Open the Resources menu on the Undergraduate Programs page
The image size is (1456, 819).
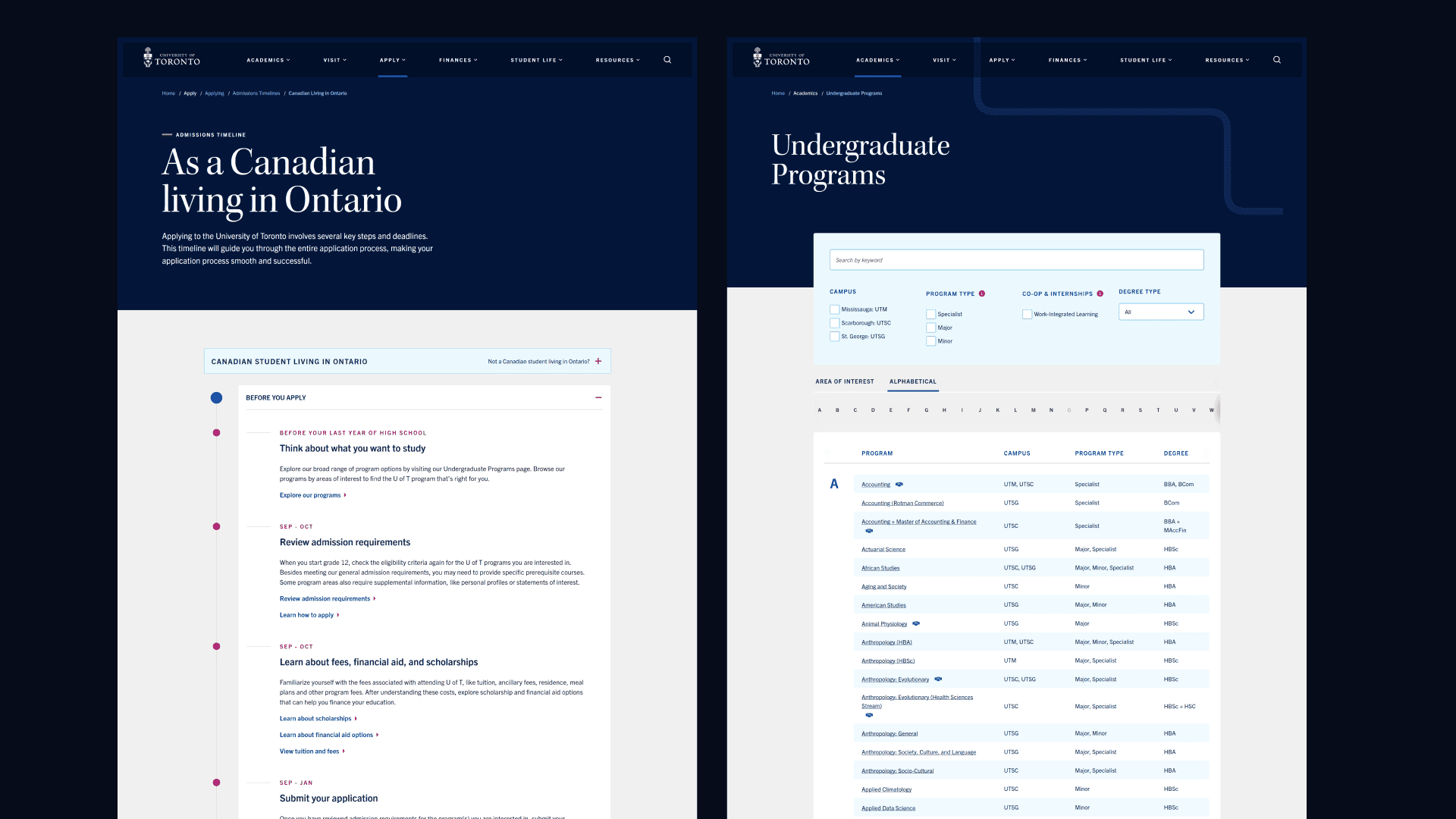tap(1228, 60)
